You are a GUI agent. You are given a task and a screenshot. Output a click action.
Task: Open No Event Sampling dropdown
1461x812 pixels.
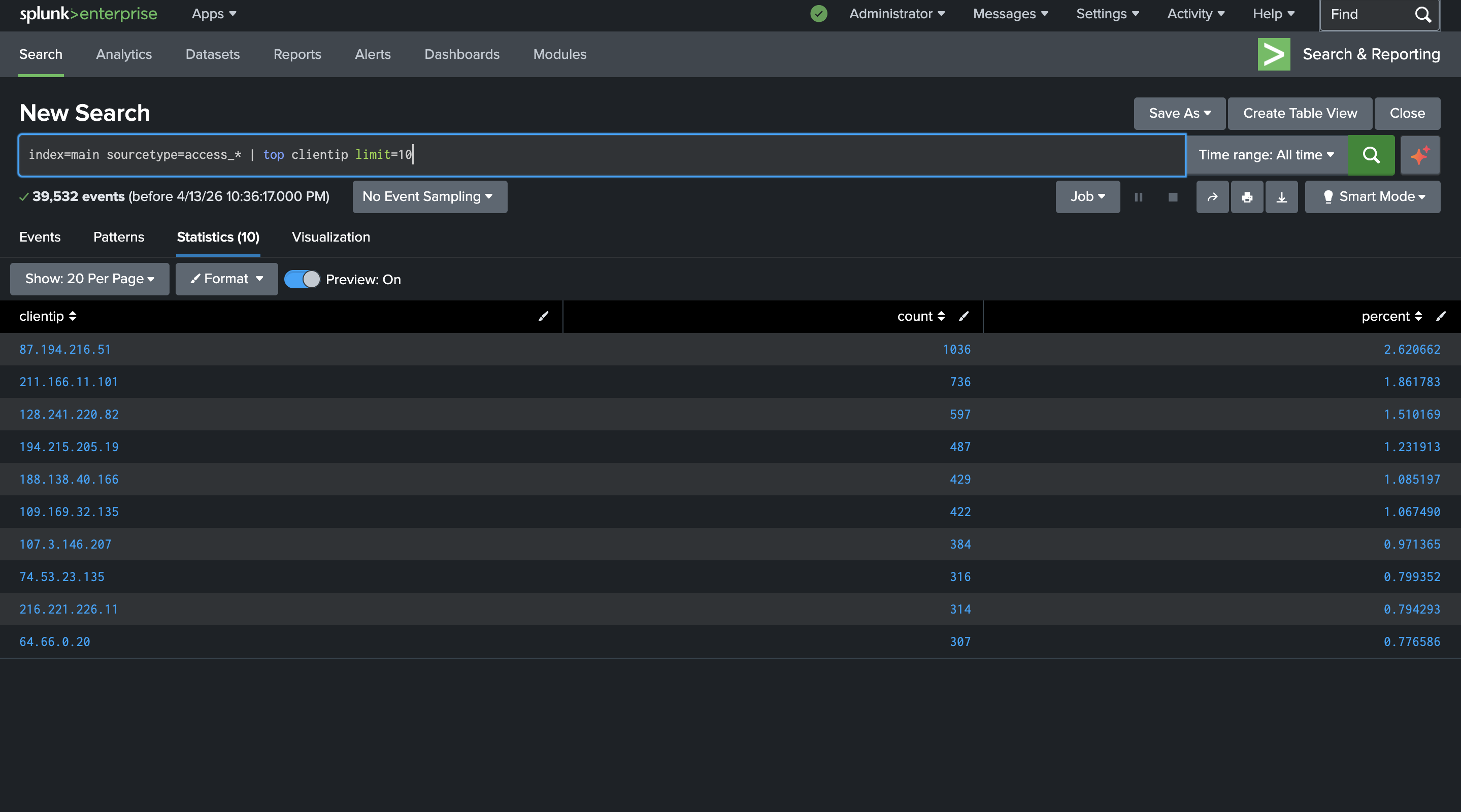click(x=429, y=197)
